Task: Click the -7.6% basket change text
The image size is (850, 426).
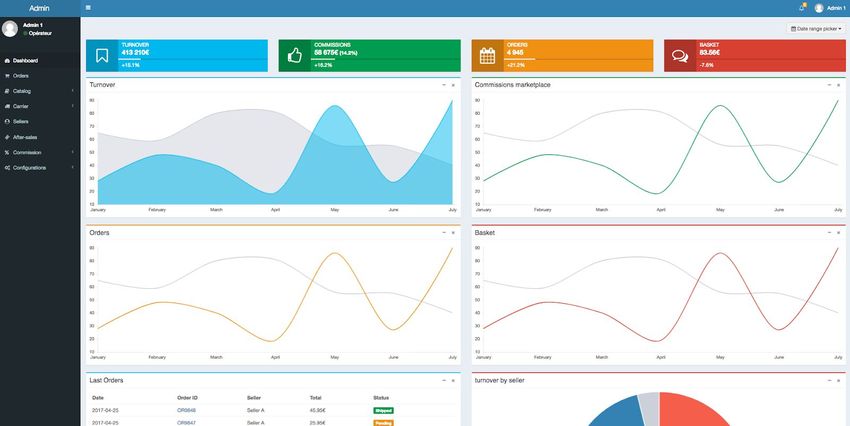Action: click(x=706, y=65)
